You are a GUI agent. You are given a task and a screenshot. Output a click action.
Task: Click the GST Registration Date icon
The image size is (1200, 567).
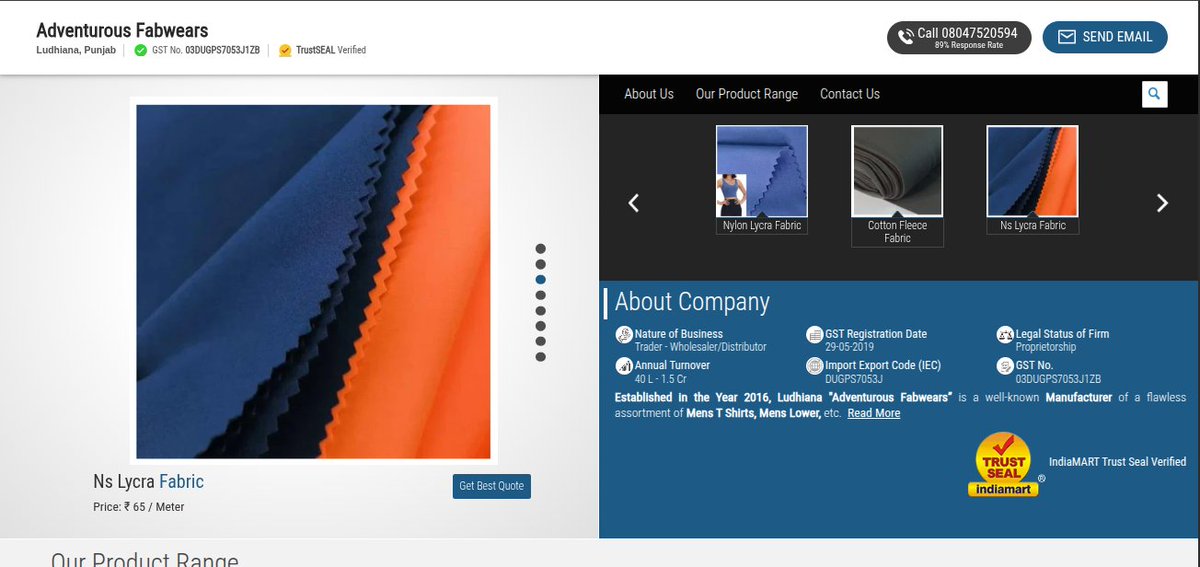814,334
